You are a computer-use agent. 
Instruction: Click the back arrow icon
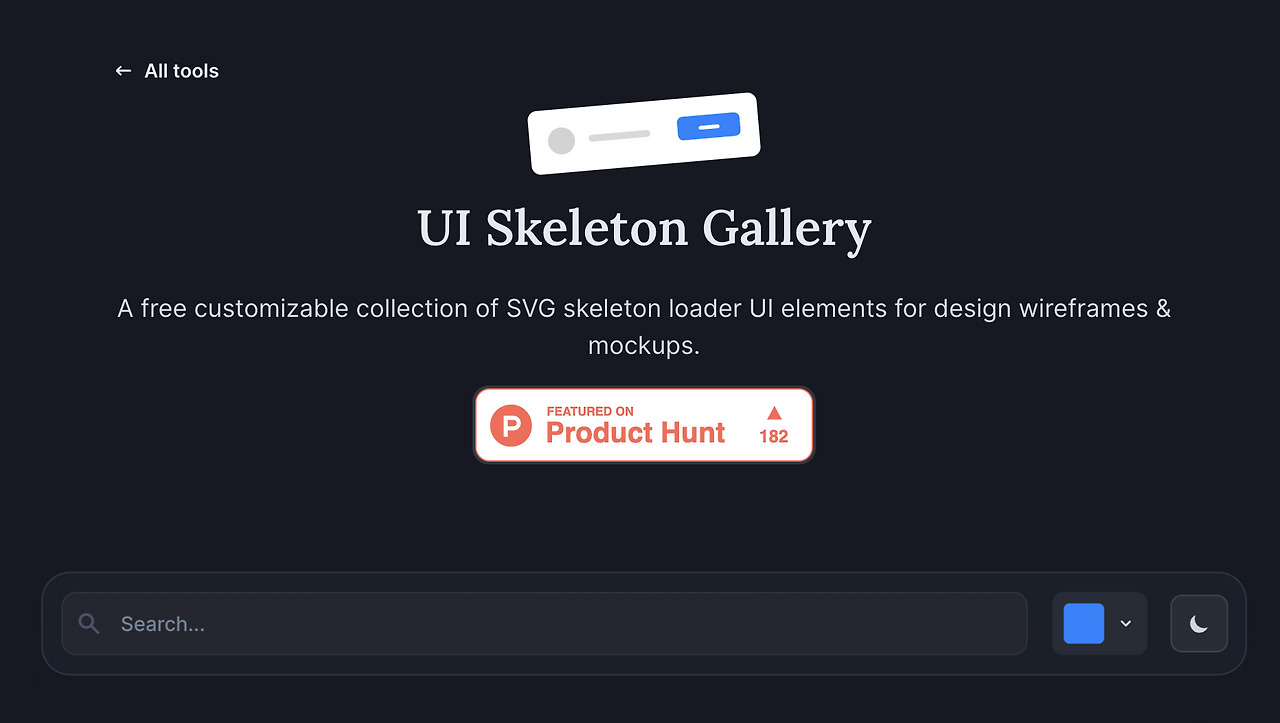[x=122, y=70]
